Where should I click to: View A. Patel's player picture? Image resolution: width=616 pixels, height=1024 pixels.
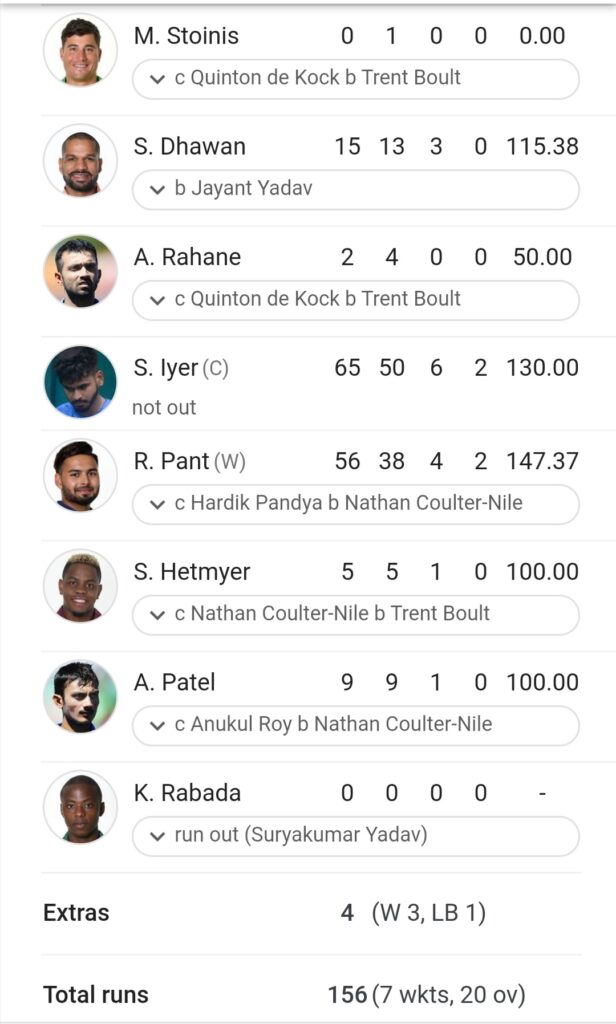click(80, 696)
